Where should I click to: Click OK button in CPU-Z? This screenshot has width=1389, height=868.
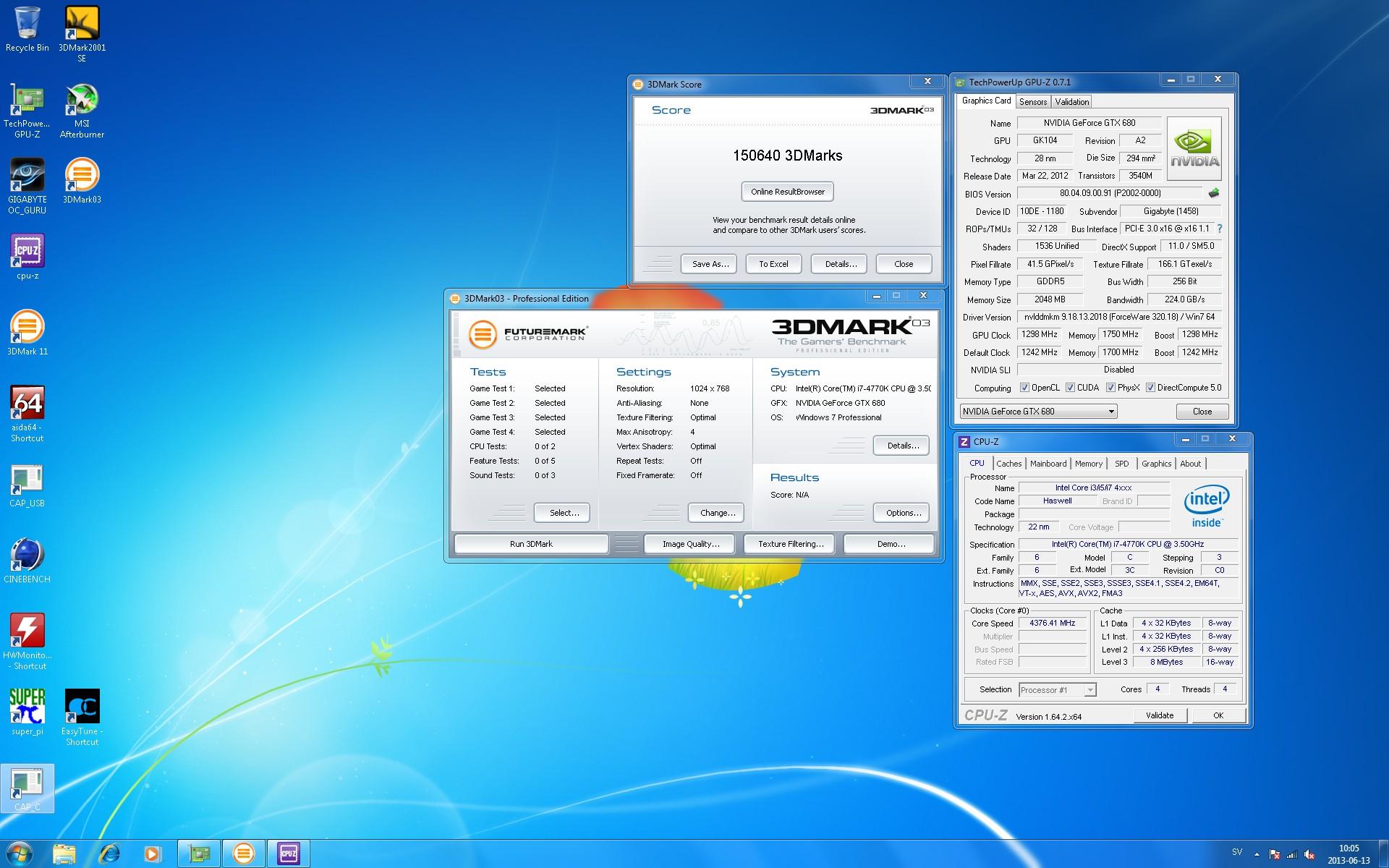click(1218, 715)
